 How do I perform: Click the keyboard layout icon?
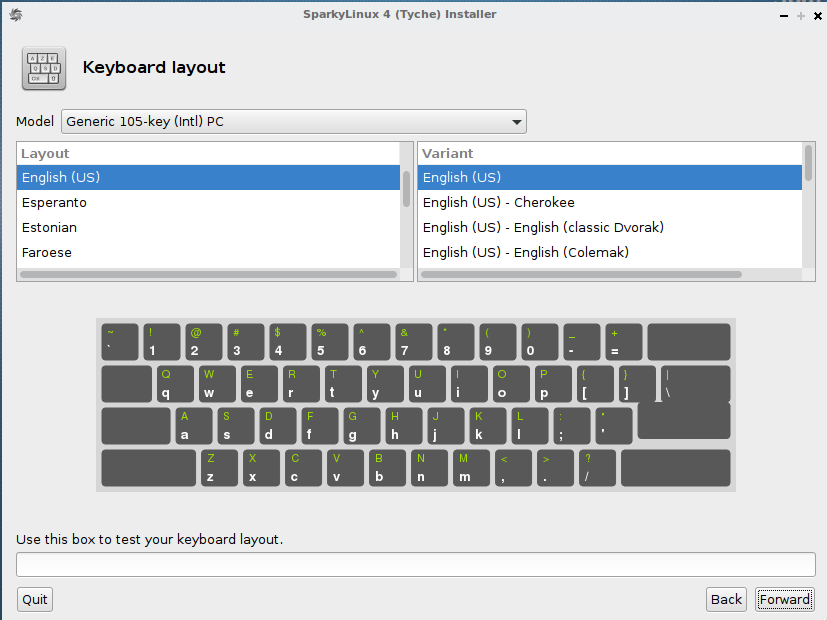point(44,68)
